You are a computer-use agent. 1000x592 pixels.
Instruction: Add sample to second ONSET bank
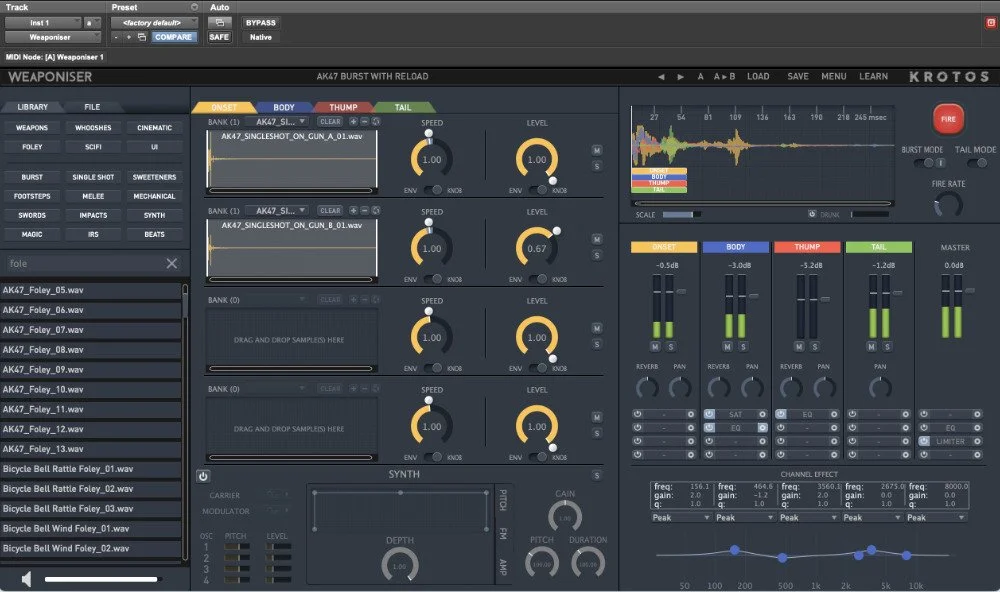tap(353, 211)
